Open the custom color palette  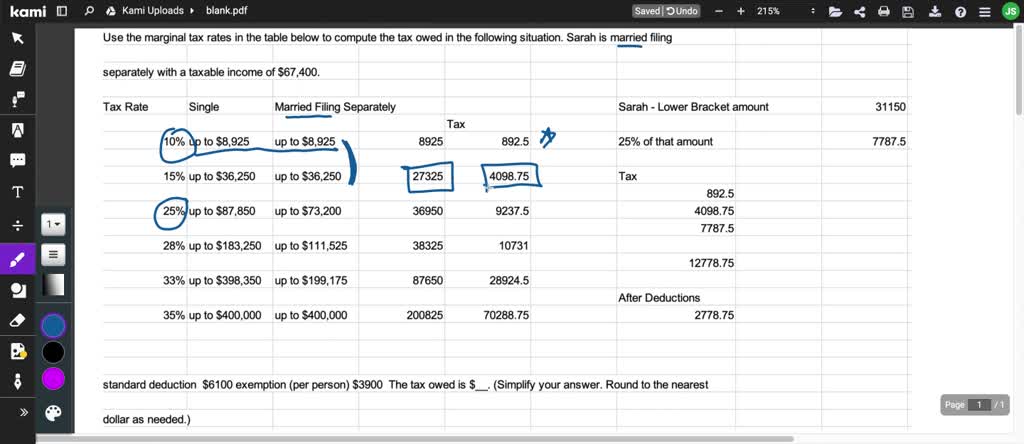(53, 412)
